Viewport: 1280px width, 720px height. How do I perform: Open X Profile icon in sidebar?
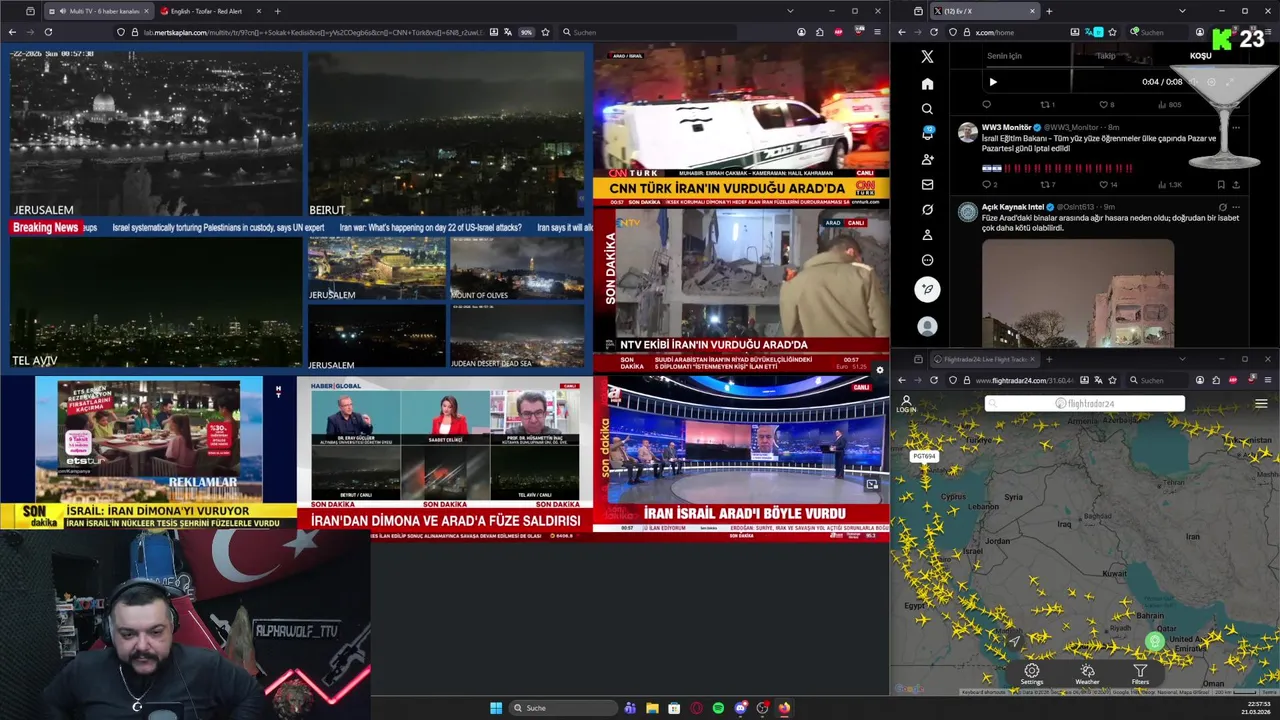click(927, 235)
